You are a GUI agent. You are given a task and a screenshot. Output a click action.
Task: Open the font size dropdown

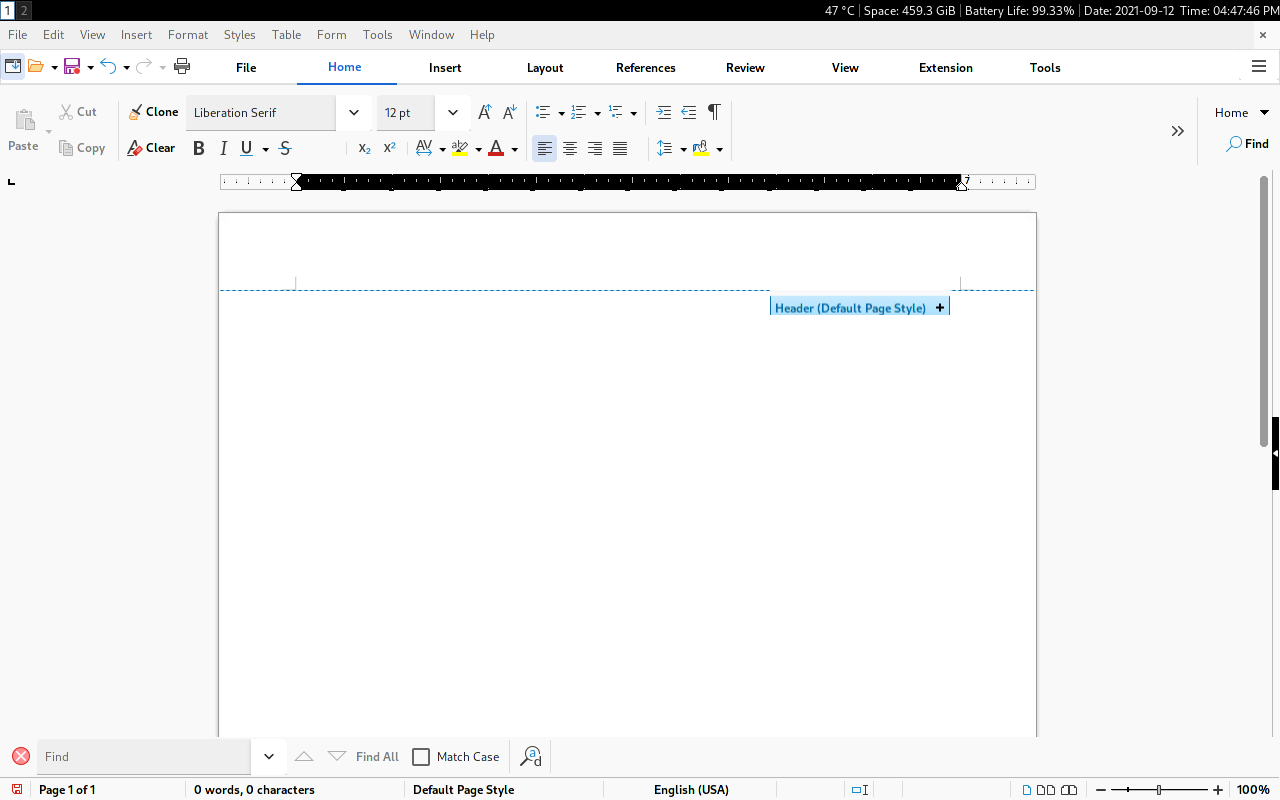[x=453, y=113]
